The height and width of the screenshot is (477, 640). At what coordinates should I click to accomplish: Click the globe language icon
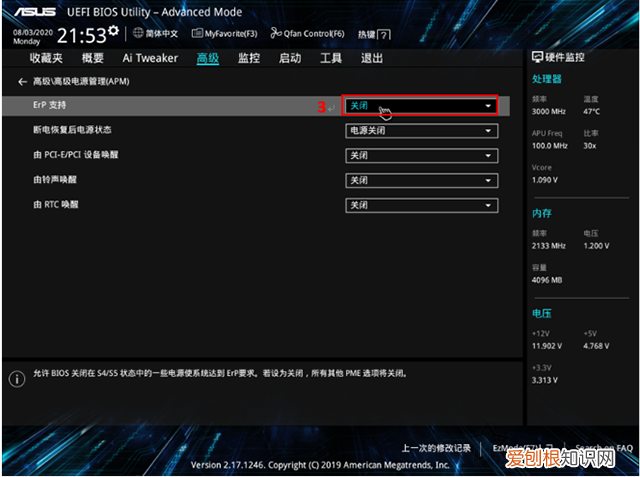[x=138, y=33]
